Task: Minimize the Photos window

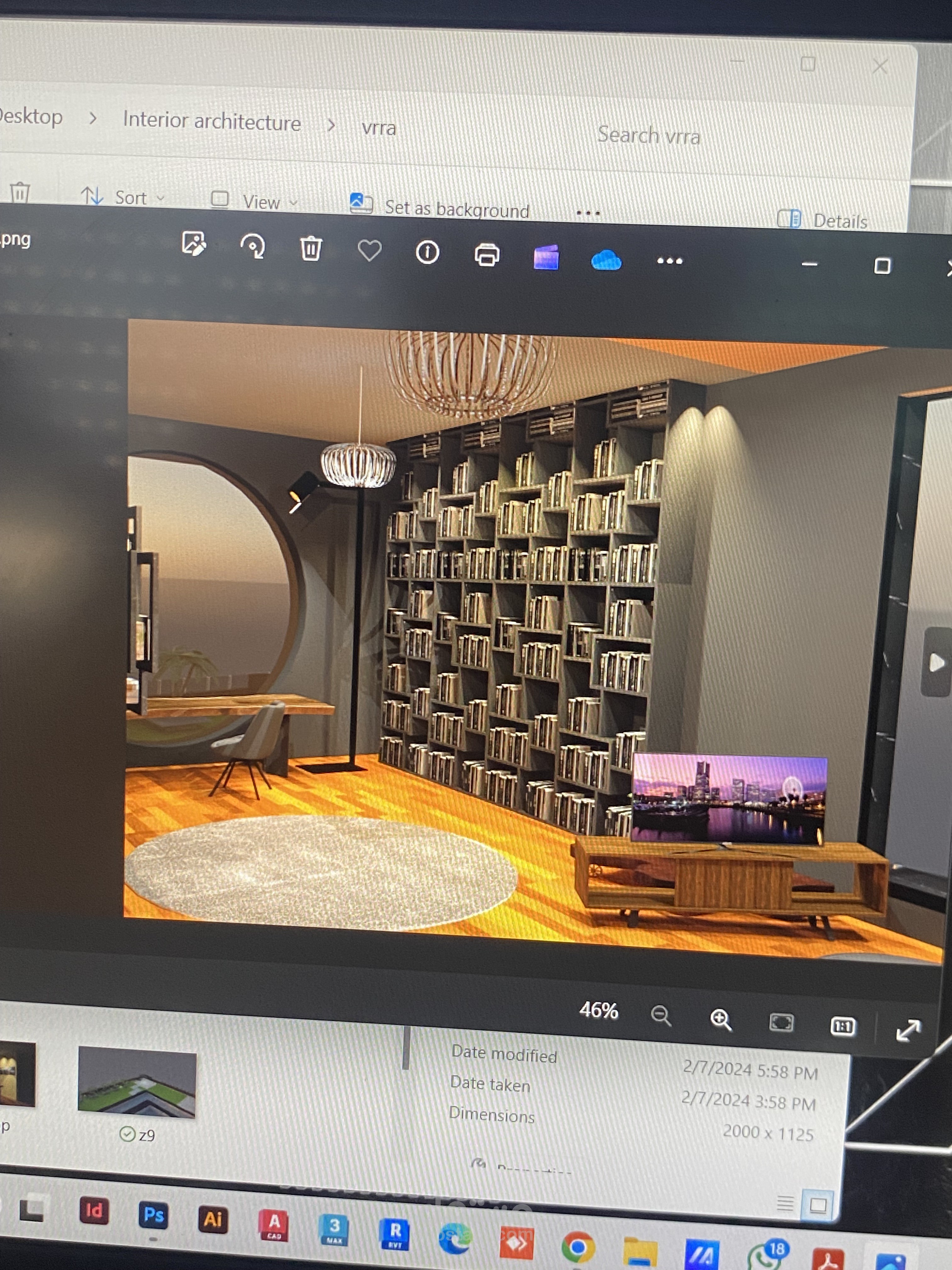Action: 809,264
